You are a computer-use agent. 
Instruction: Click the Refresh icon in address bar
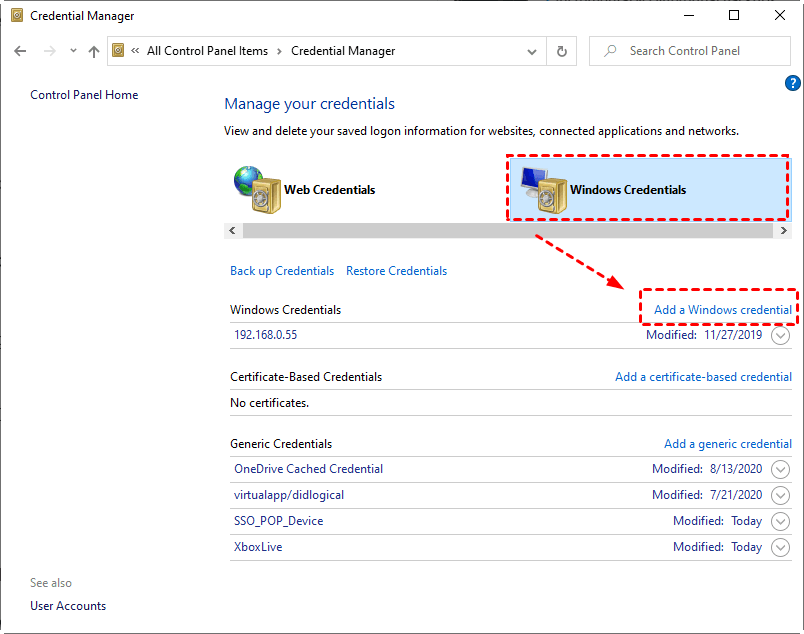click(561, 51)
